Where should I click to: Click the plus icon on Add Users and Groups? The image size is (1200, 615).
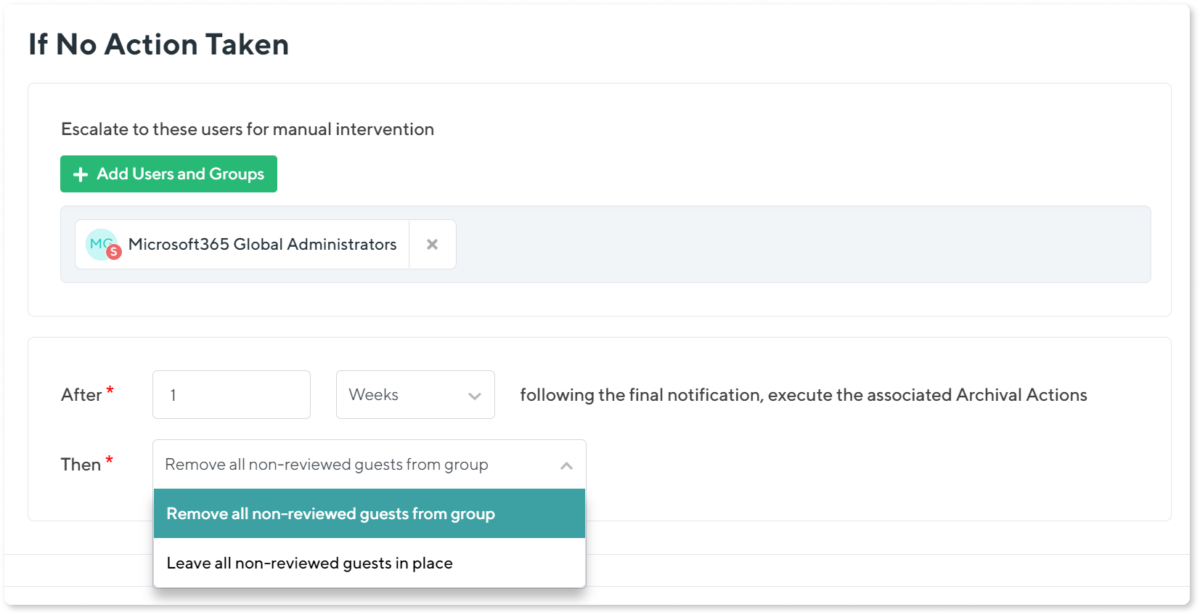(x=80, y=173)
